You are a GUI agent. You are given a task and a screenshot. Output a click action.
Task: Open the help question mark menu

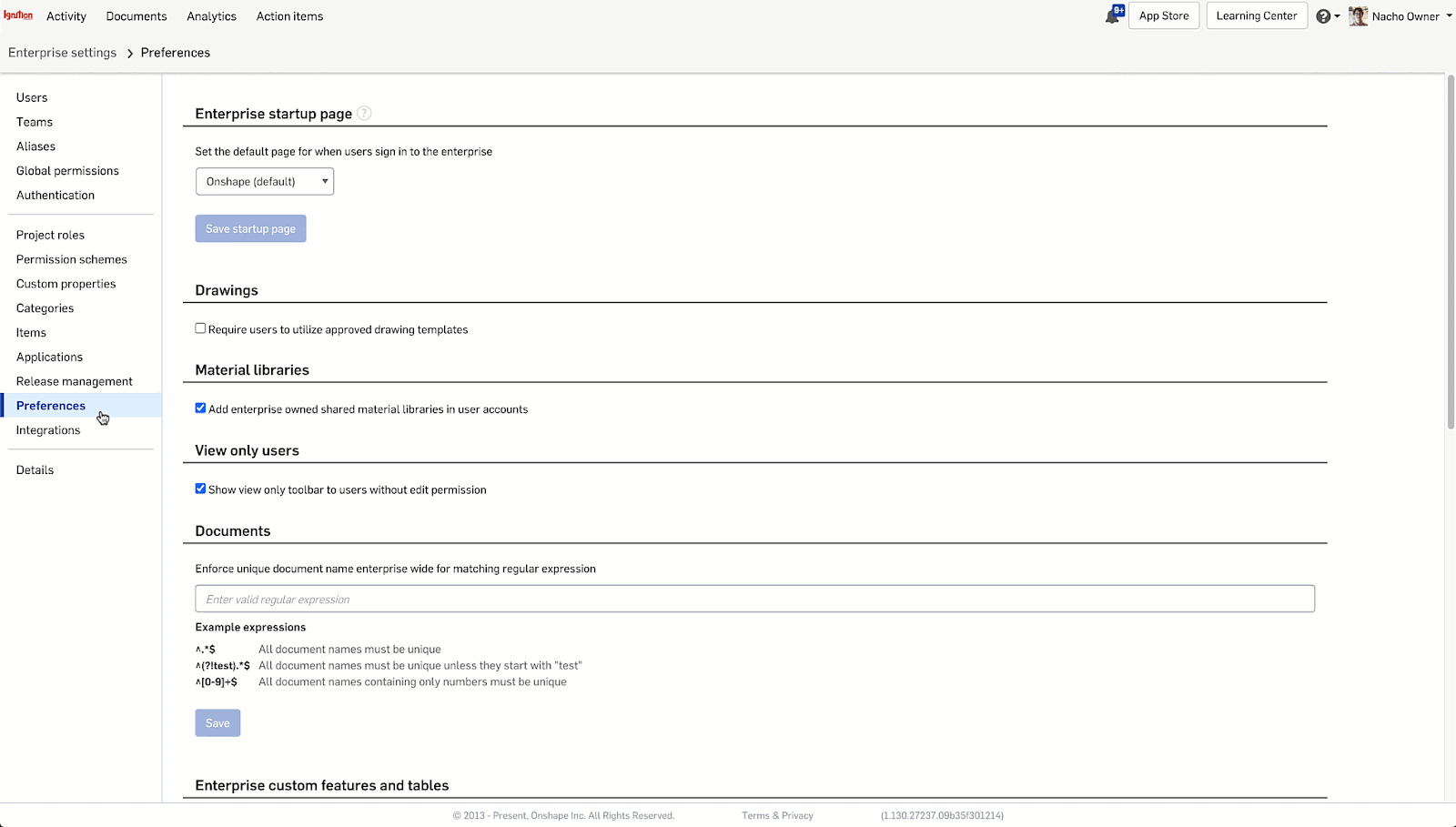click(1323, 16)
